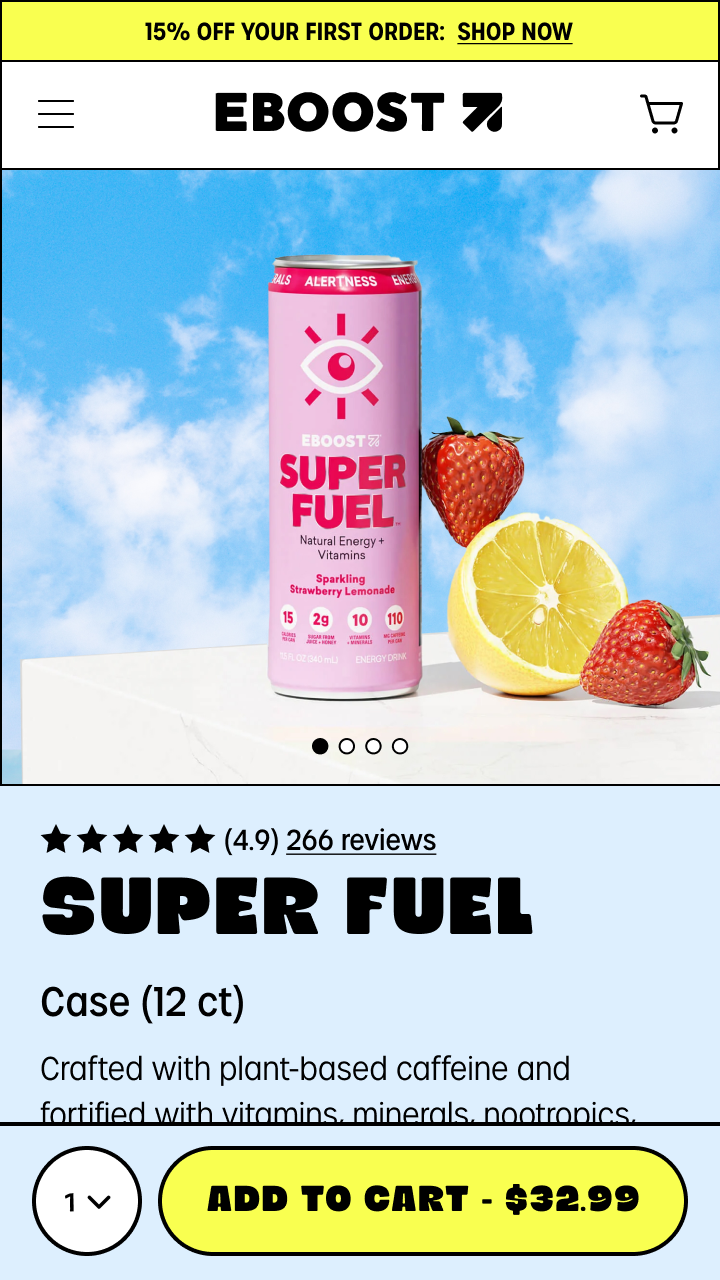The height and width of the screenshot is (1280, 720).
Task: Click the Case (12 ct) label
Action: (x=143, y=1002)
